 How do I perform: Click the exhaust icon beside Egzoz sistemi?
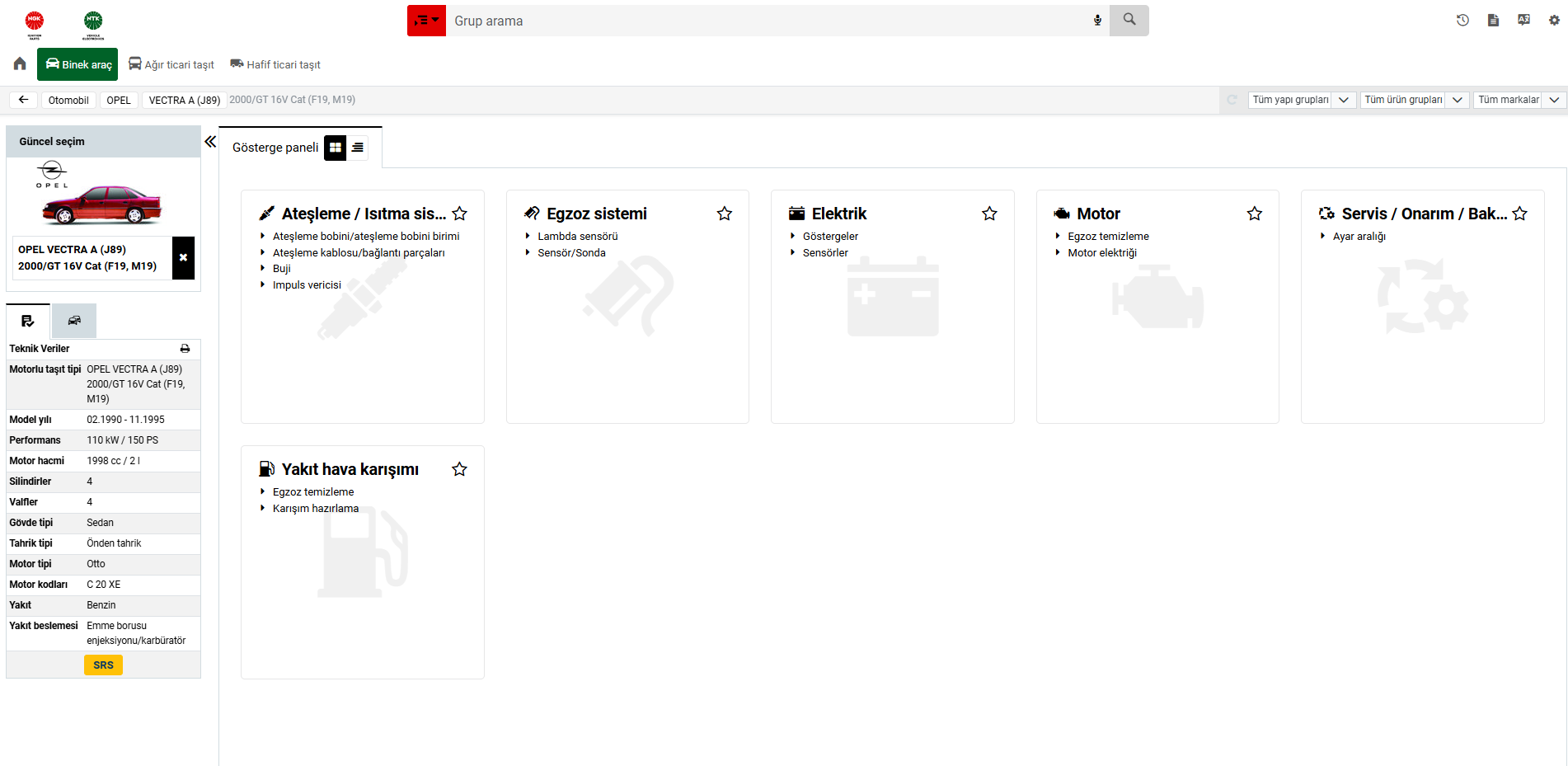point(532,214)
